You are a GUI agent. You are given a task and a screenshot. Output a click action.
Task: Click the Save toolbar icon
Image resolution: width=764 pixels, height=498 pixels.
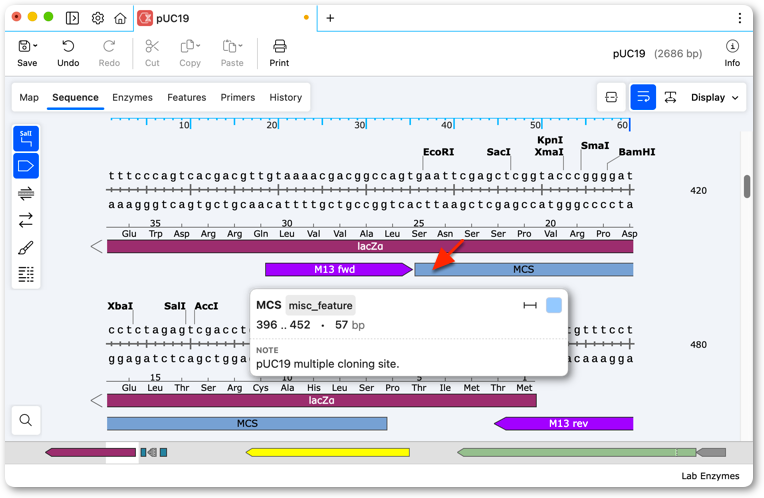point(24,46)
